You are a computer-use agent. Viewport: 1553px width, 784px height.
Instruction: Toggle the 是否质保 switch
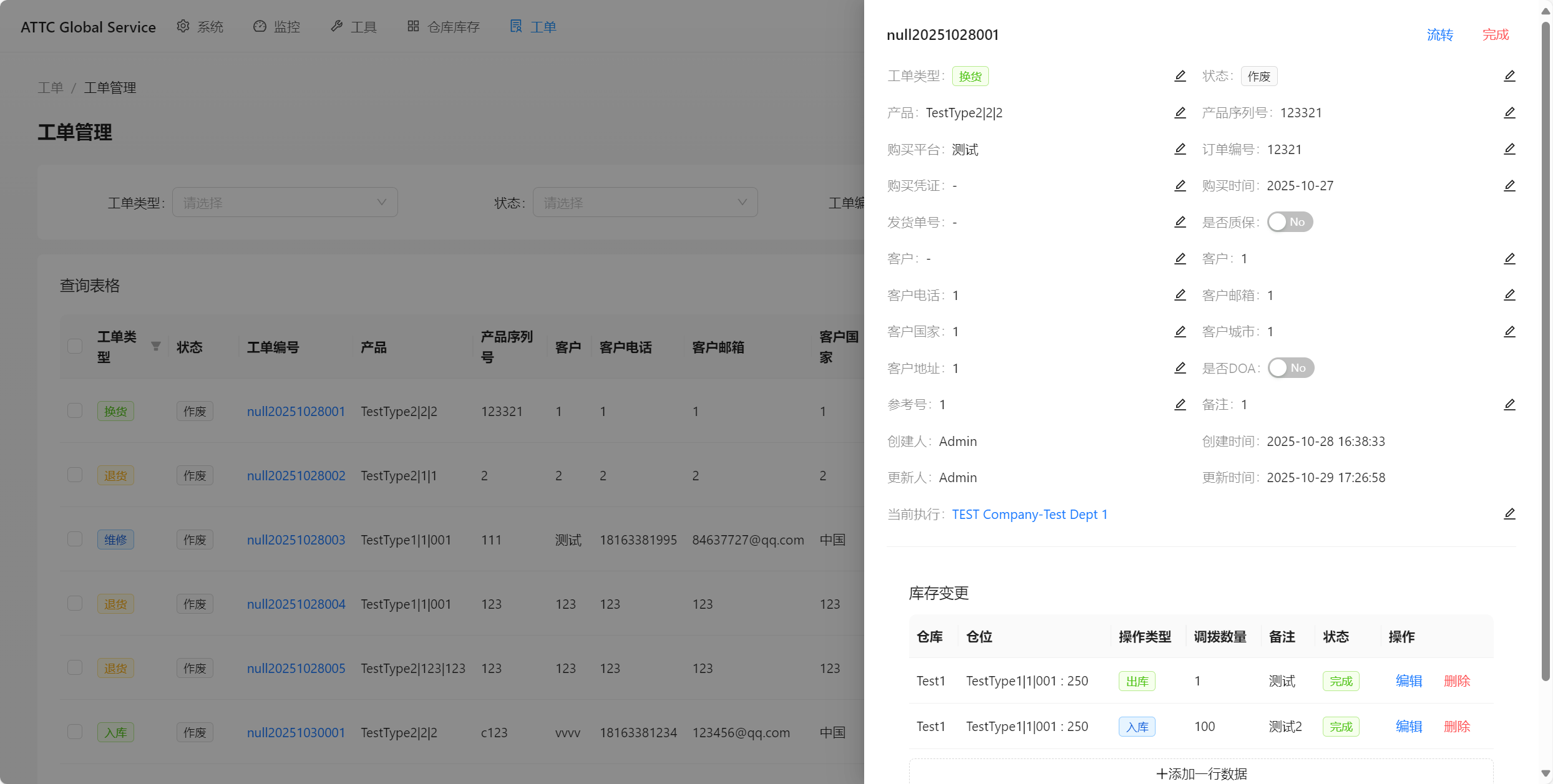click(1290, 222)
